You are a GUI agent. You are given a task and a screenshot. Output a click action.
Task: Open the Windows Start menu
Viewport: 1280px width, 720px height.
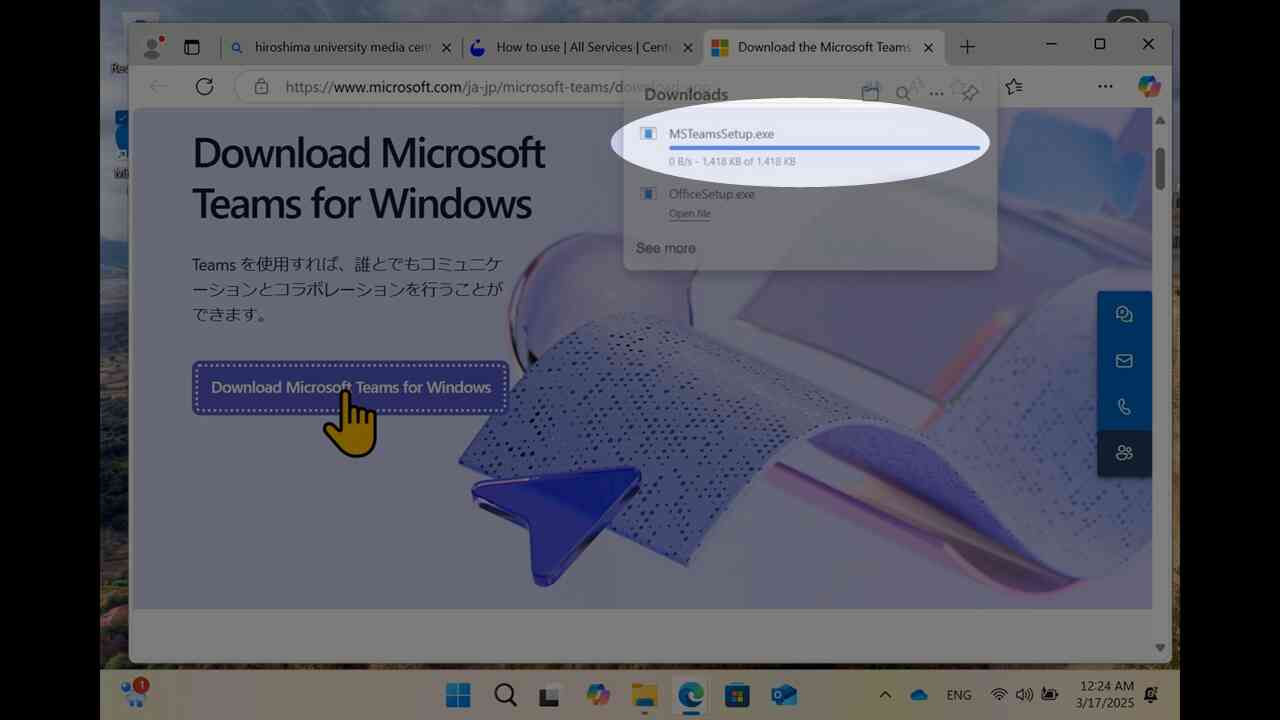tap(458, 695)
